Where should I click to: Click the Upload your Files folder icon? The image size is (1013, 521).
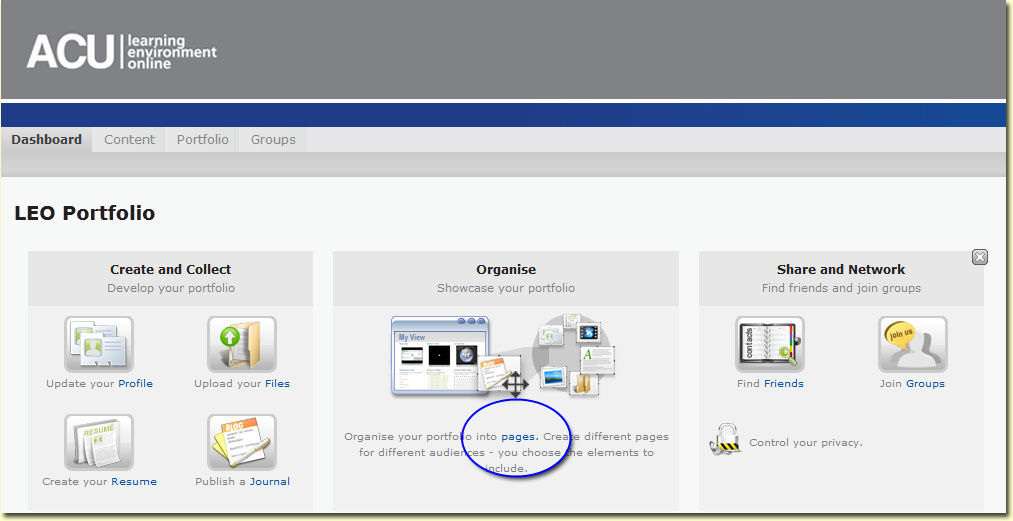242,345
